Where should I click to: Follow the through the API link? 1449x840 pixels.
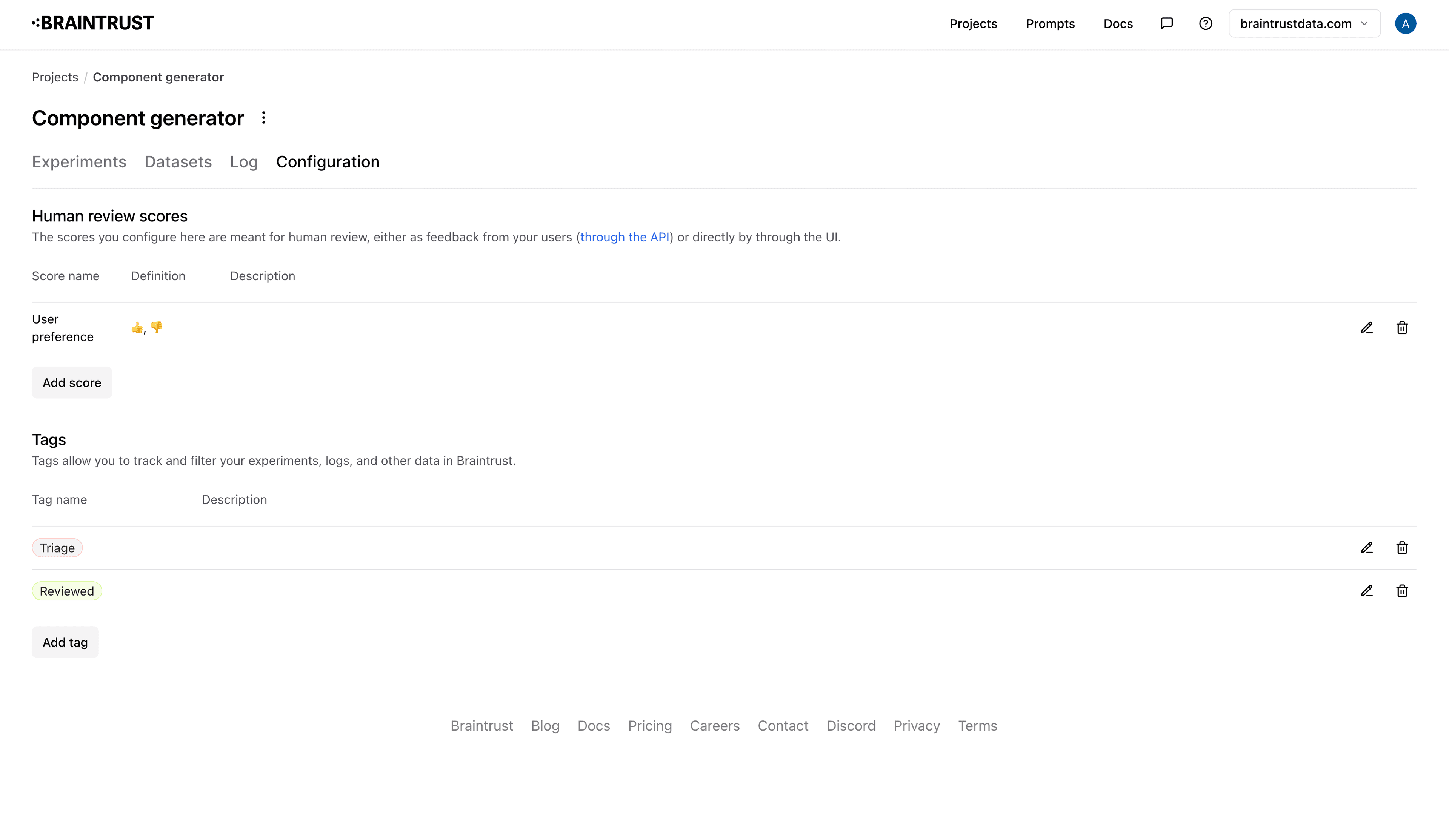(x=625, y=237)
